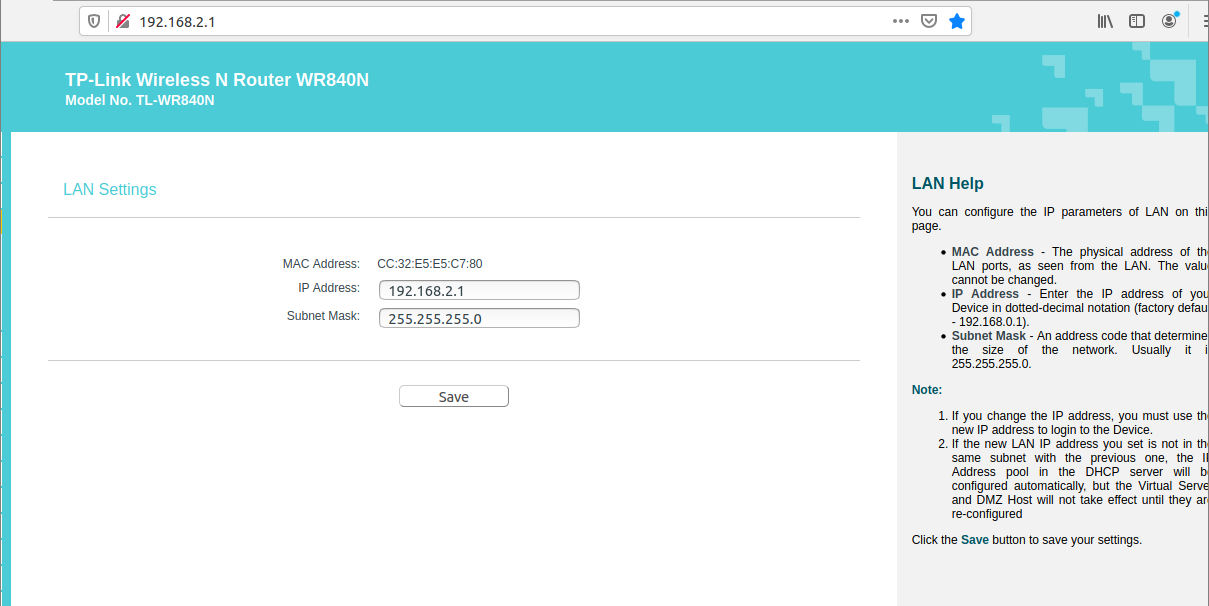1209x606 pixels.
Task: Show the browser sidebar panel
Action: [x=1137, y=21]
